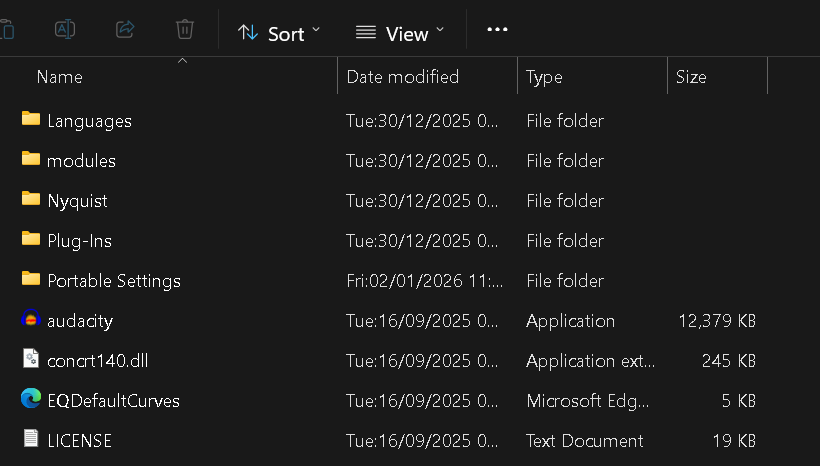Open the View dropdown menu
820x466 pixels.
[x=400, y=33]
